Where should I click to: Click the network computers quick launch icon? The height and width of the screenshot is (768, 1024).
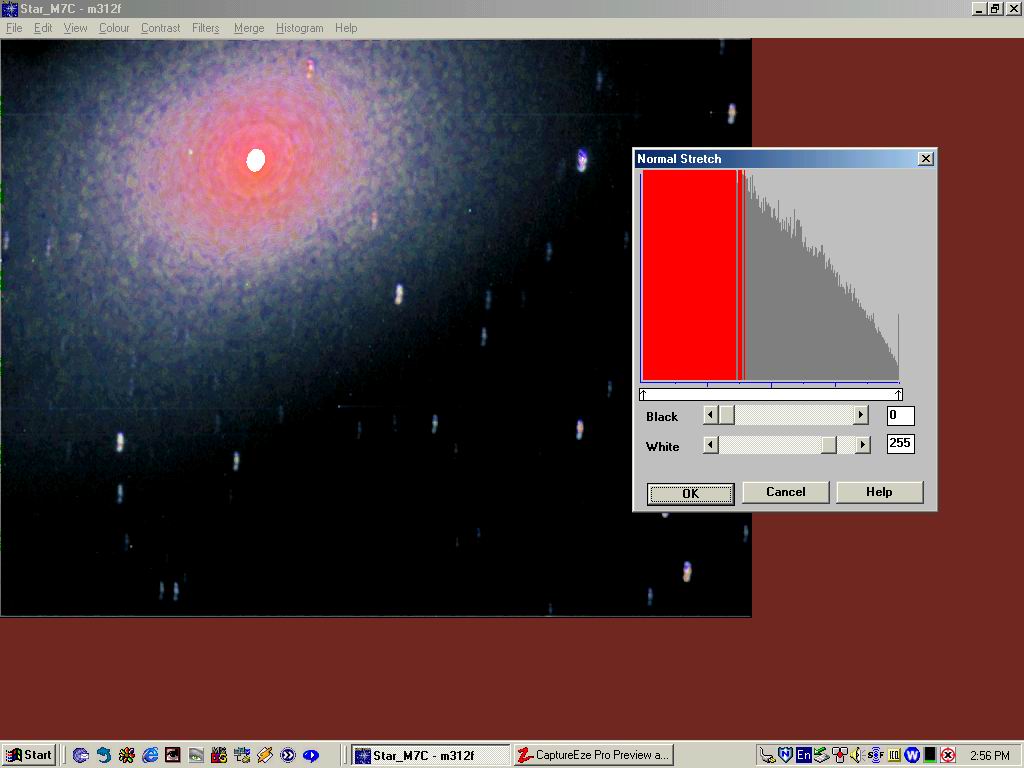242,756
